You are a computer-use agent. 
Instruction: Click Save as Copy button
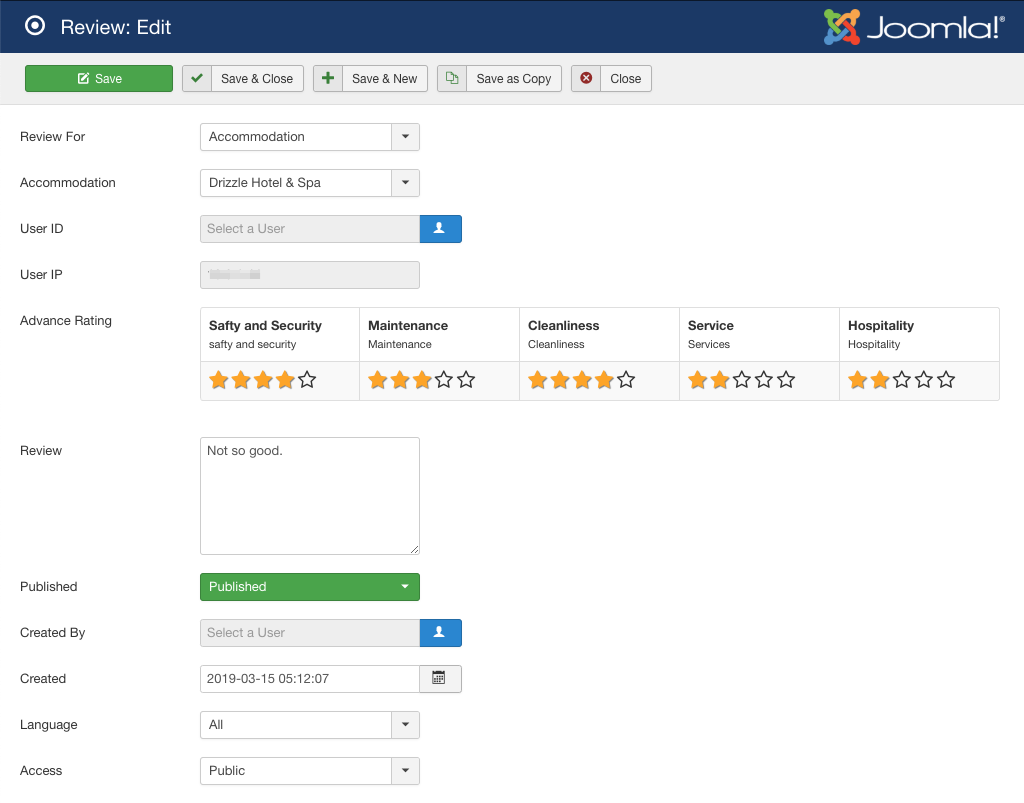[499, 79]
